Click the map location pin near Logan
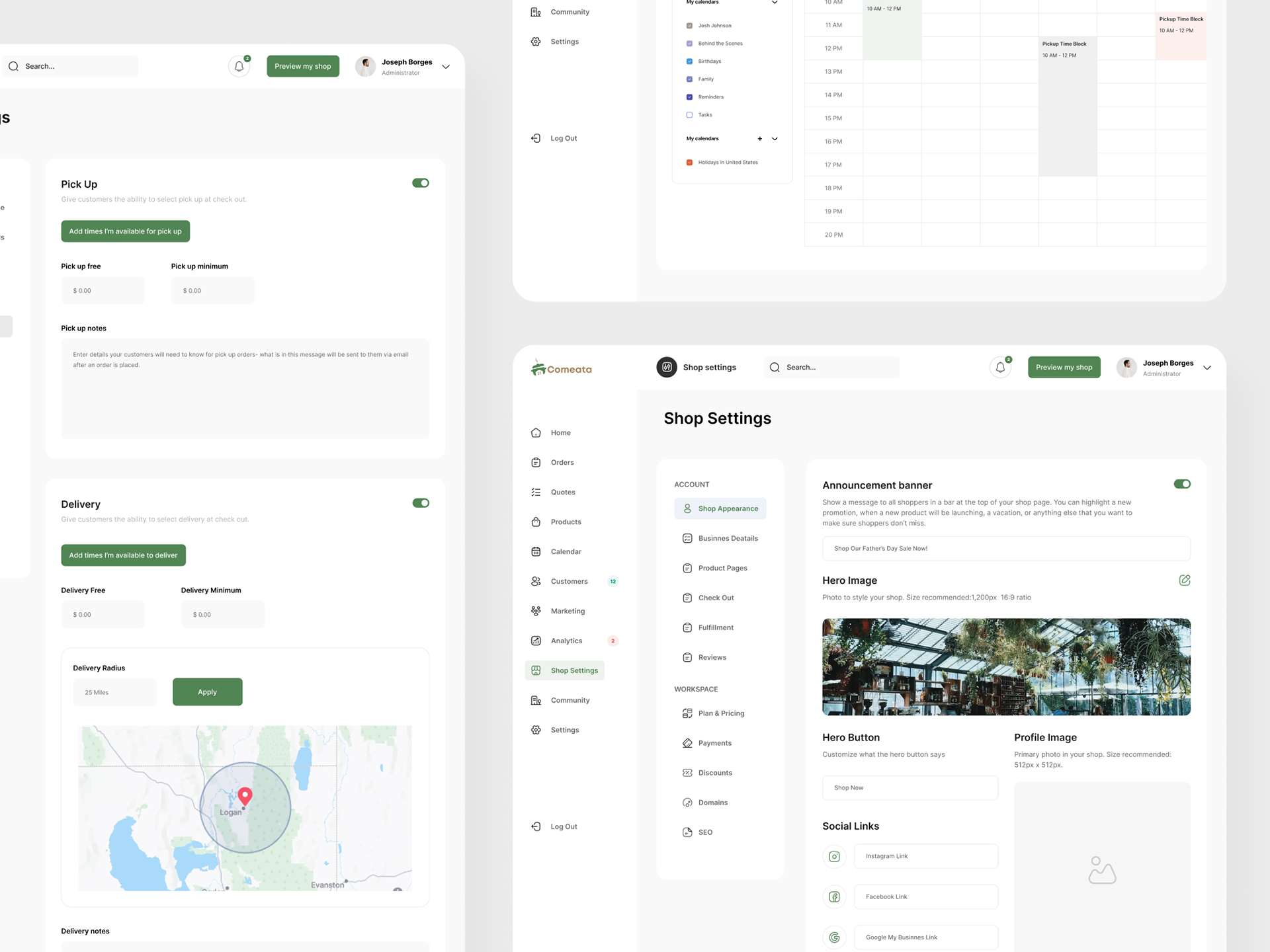This screenshot has height=952, width=1270. 245,796
